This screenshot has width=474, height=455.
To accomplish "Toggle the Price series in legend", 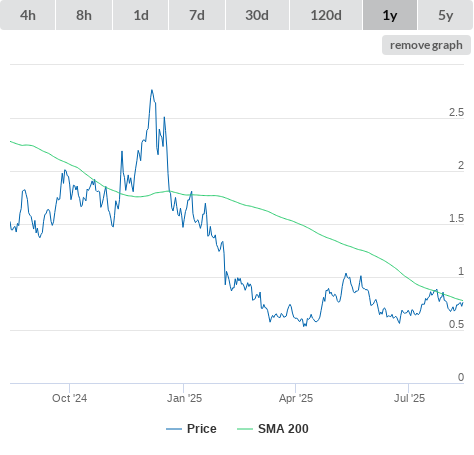I will point(191,429).
